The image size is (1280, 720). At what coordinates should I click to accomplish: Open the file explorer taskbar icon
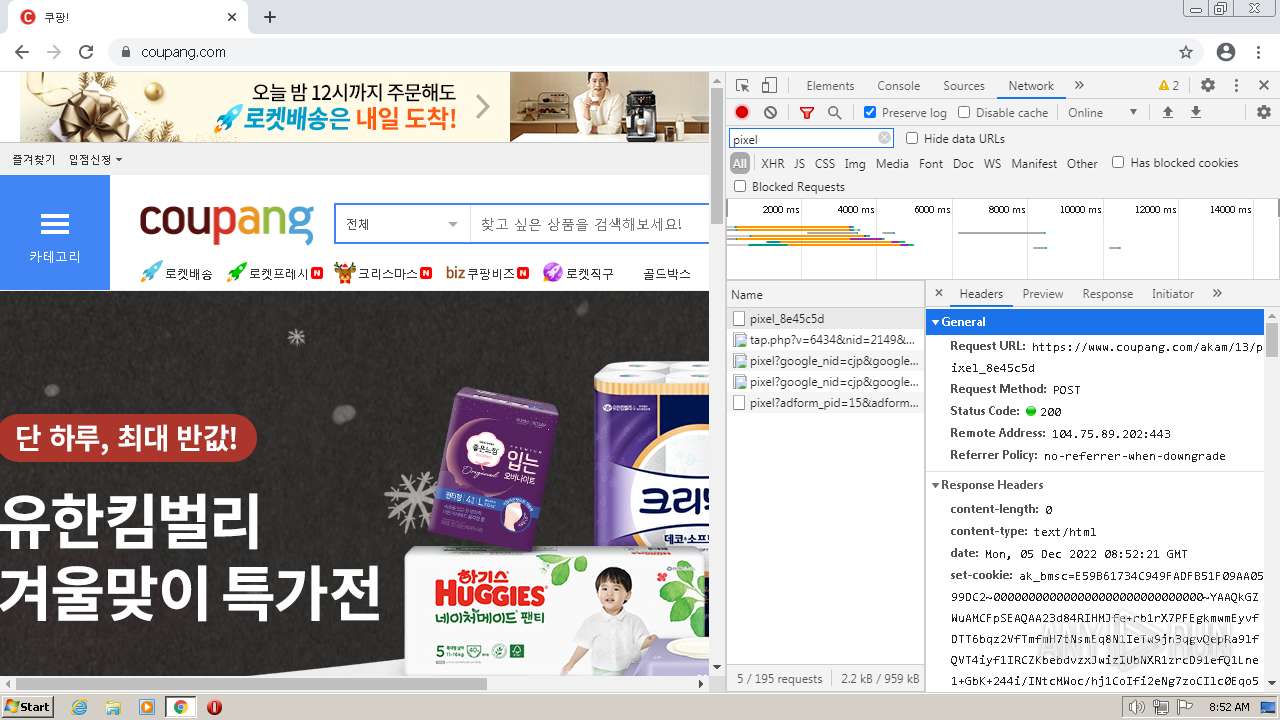tap(113, 707)
